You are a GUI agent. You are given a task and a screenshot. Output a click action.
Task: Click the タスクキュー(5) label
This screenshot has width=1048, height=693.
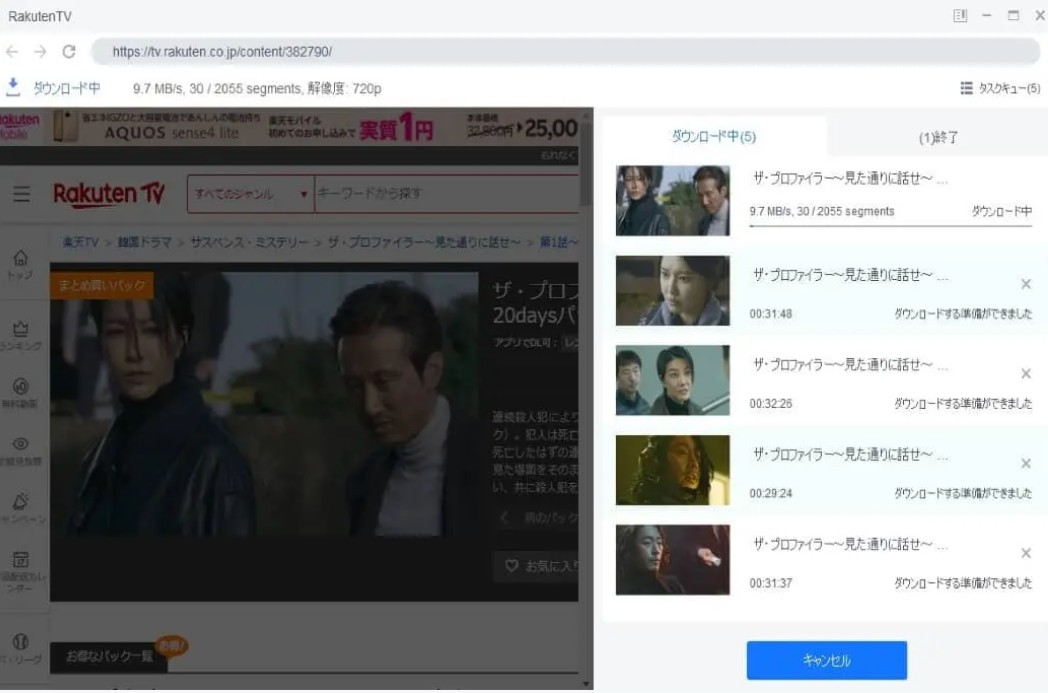point(1009,88)
